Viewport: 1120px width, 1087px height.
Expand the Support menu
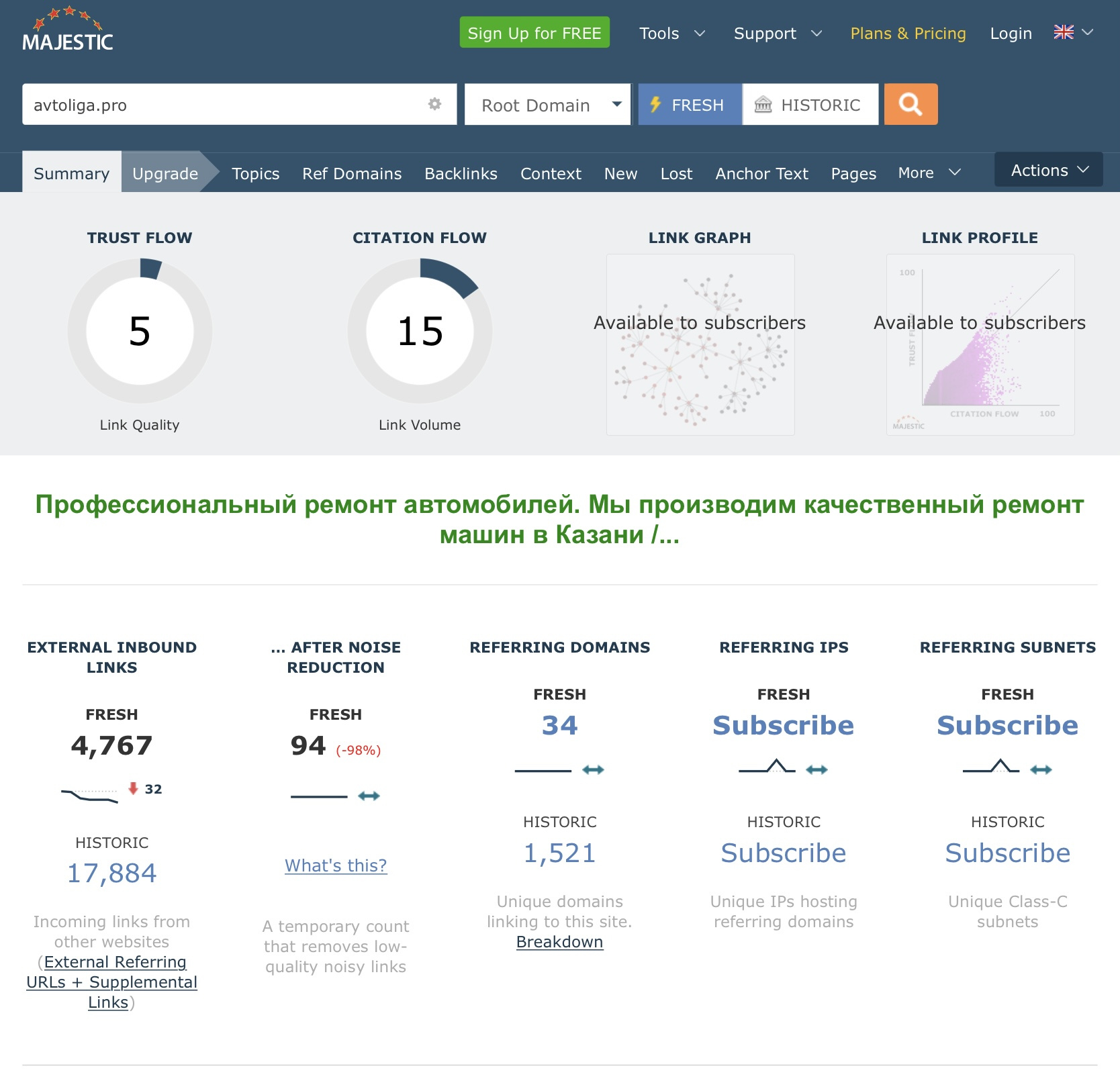778,33
